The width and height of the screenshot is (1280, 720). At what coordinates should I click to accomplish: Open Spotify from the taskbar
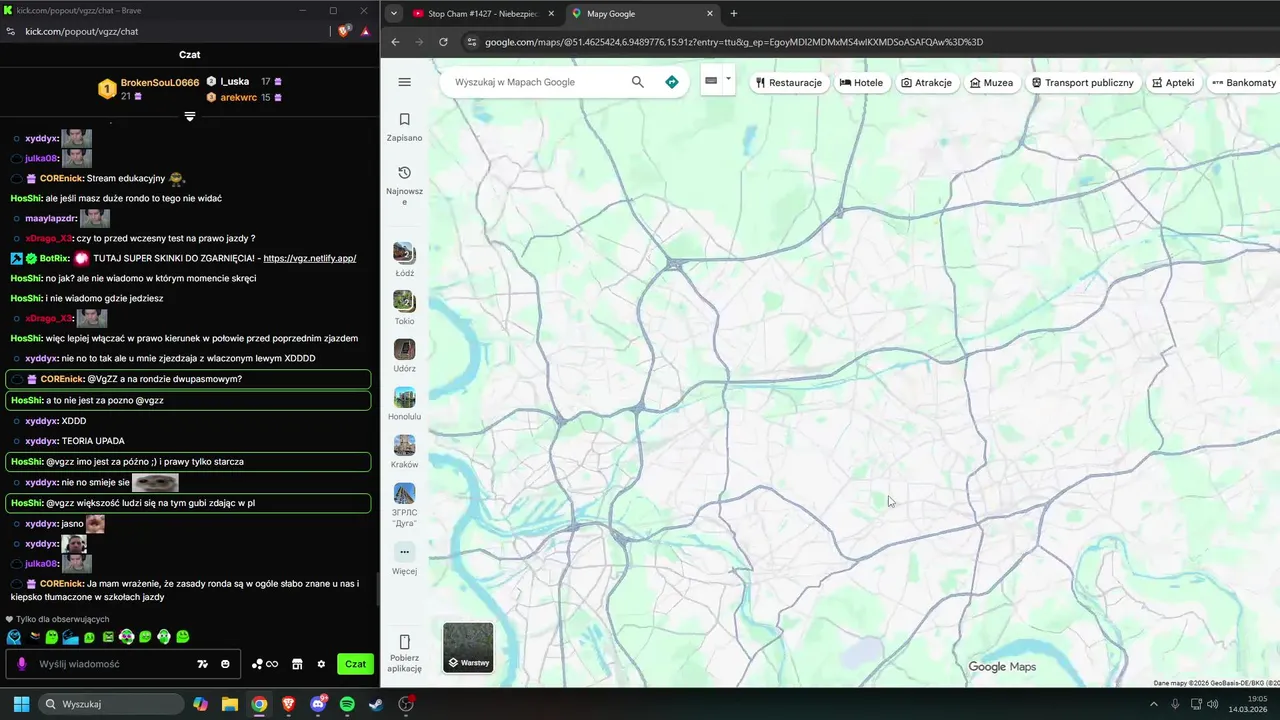[347, 704]
